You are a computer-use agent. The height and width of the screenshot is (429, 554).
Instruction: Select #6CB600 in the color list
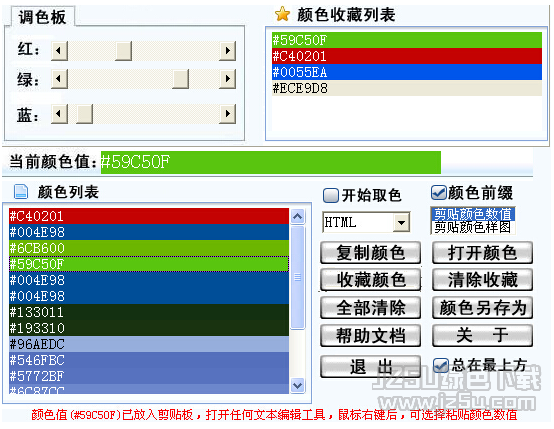pyautogui.click(x=149, y=248)
